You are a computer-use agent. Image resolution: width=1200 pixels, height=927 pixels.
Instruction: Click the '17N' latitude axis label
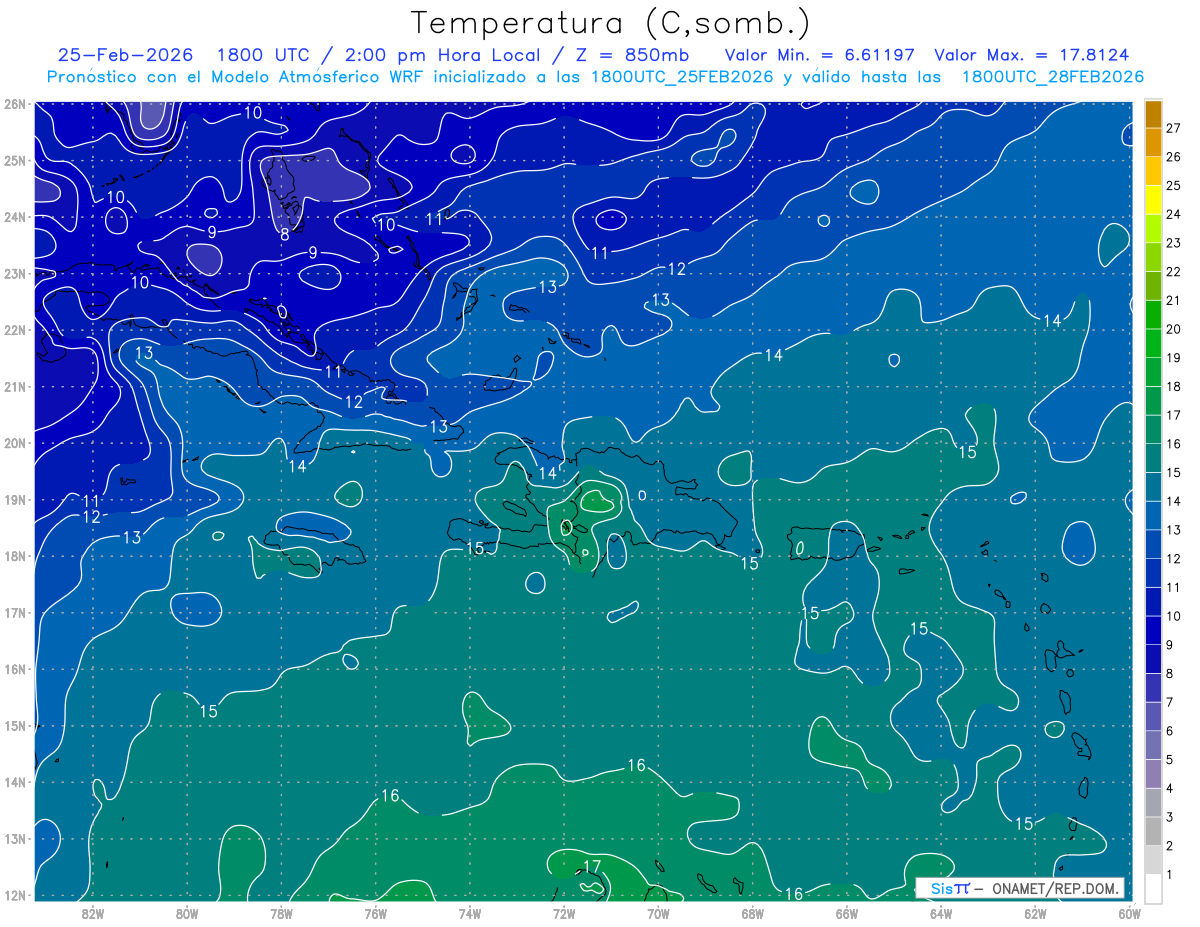[x=14, y=612]
